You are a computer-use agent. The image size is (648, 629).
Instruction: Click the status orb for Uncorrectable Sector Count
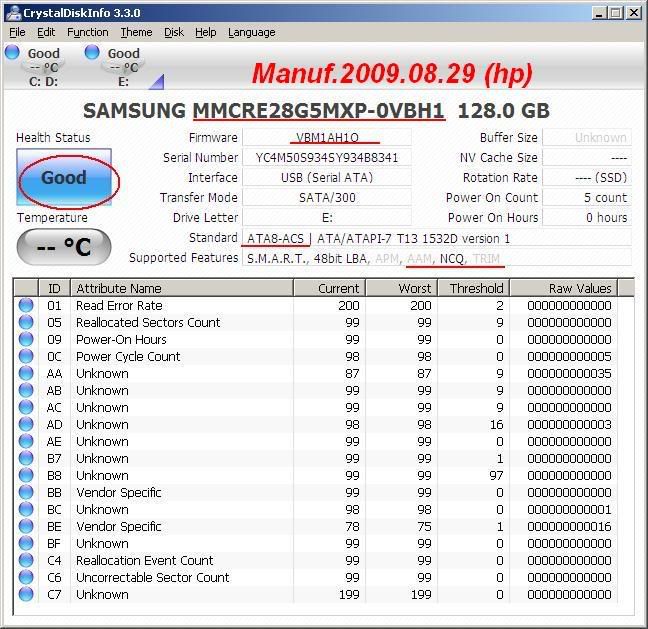click(x=26, y=577)
